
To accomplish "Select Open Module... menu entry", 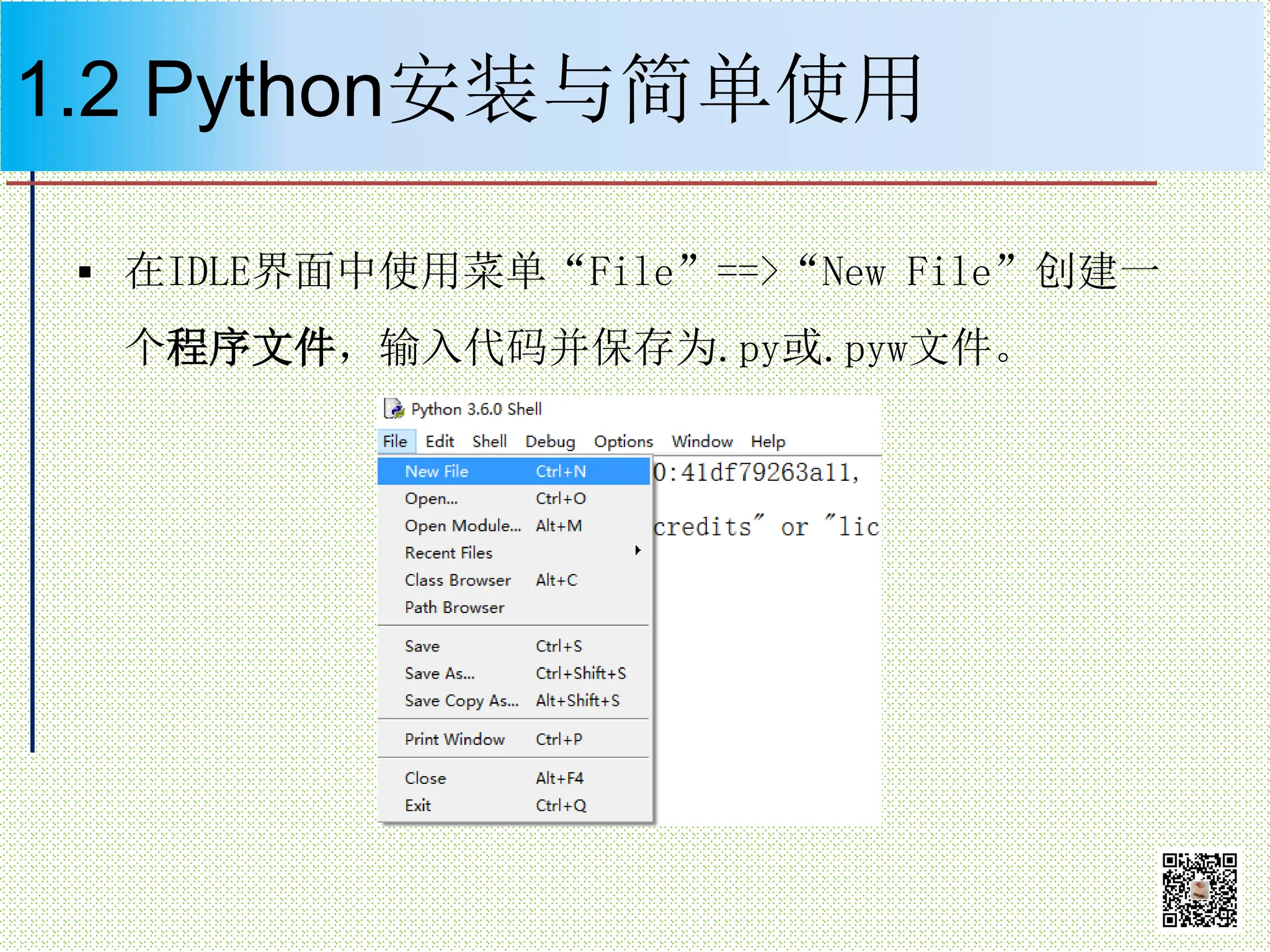I will coord(513,526).
